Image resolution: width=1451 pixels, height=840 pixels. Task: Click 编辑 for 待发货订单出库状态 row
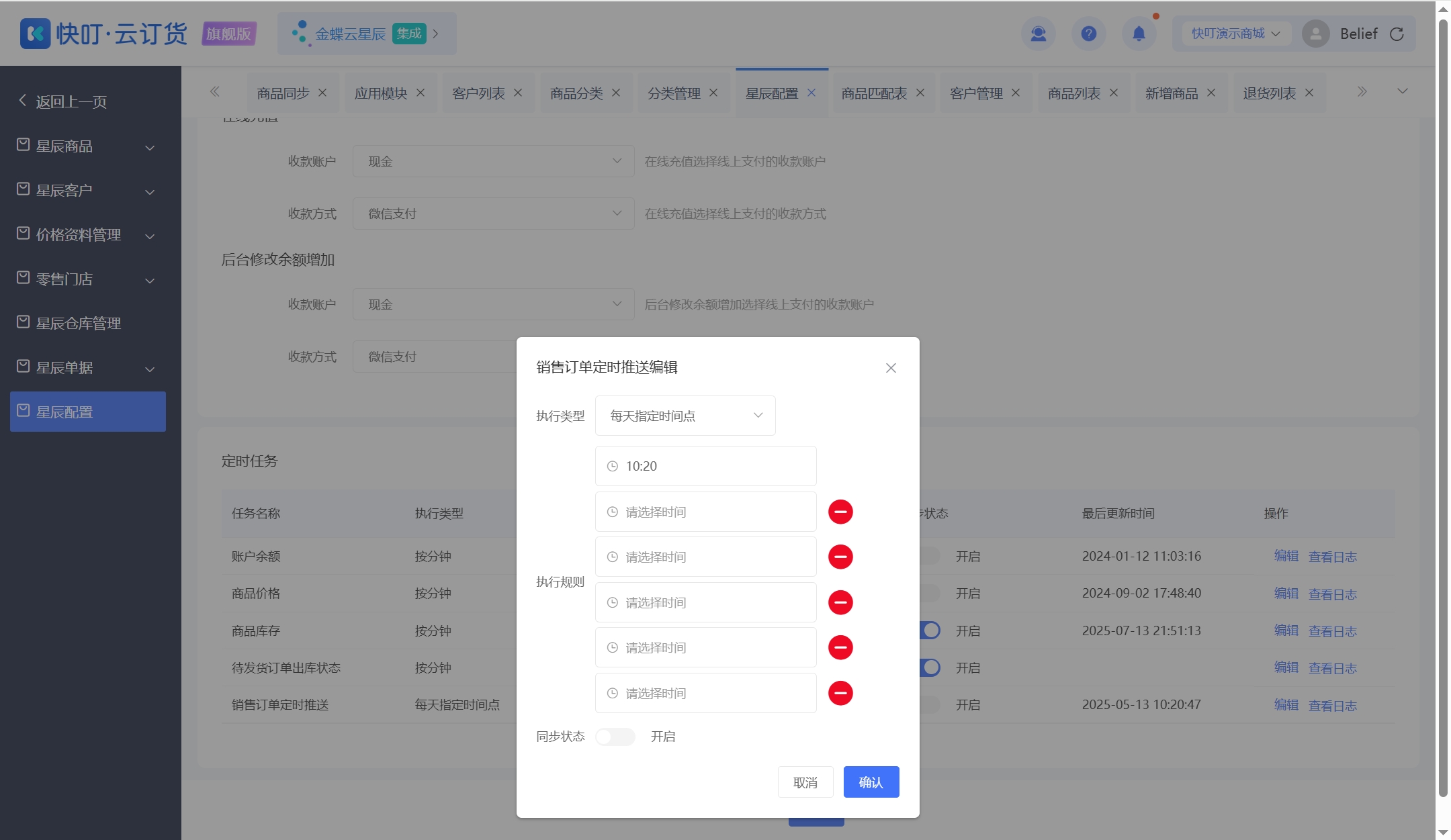coord(1286,667)
